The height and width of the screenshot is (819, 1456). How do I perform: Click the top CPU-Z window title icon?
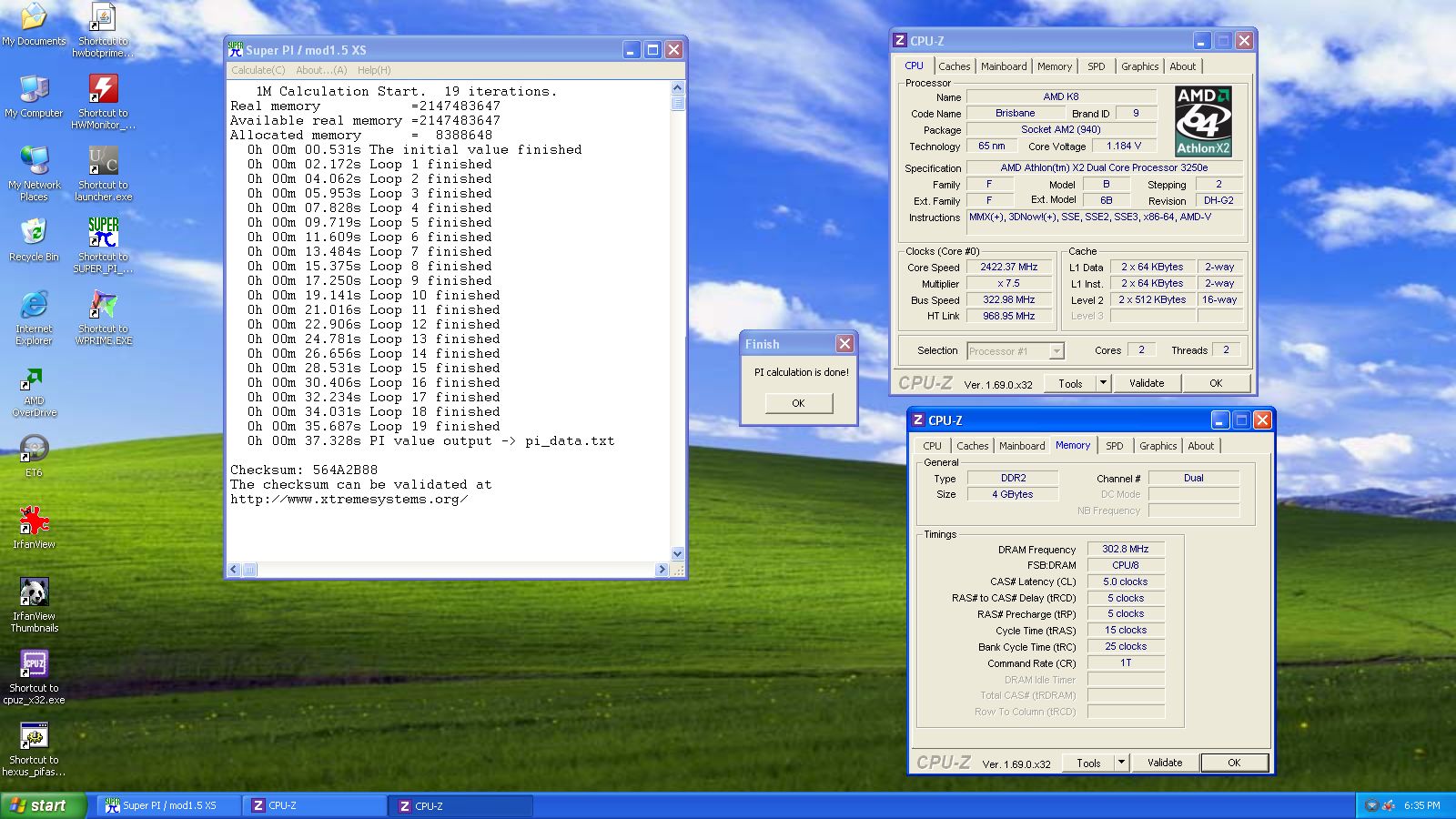point(900,40)
